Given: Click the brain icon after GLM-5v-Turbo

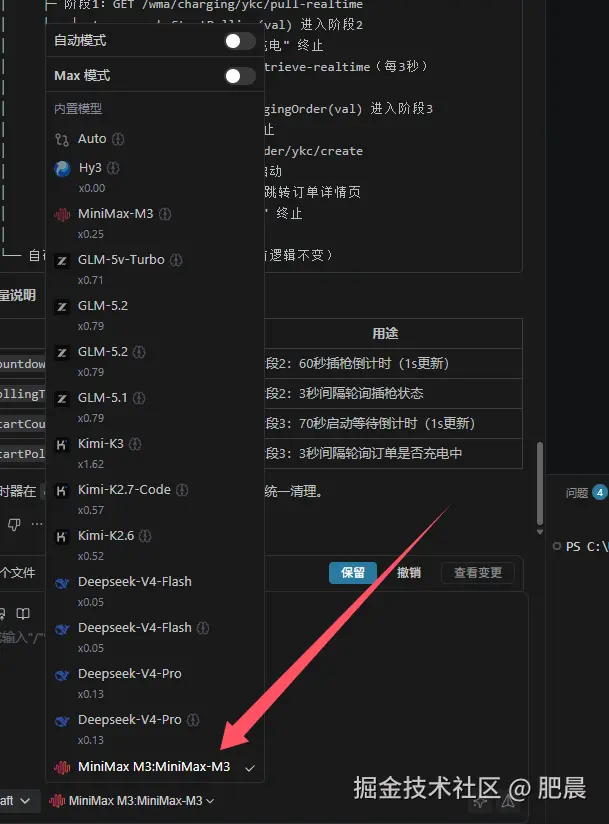Looking at the screenshot, I should pyautogui.click(x=176, y=260).
